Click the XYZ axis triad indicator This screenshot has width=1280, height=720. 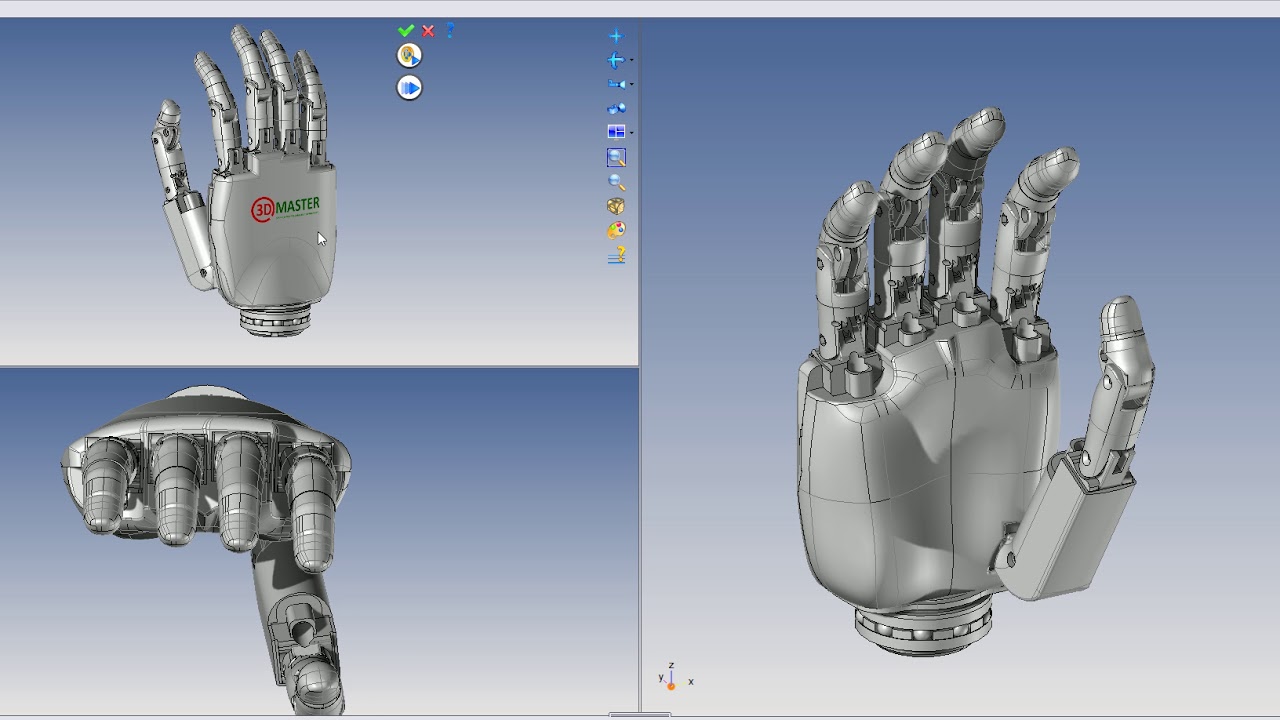(x=674, y=677)
